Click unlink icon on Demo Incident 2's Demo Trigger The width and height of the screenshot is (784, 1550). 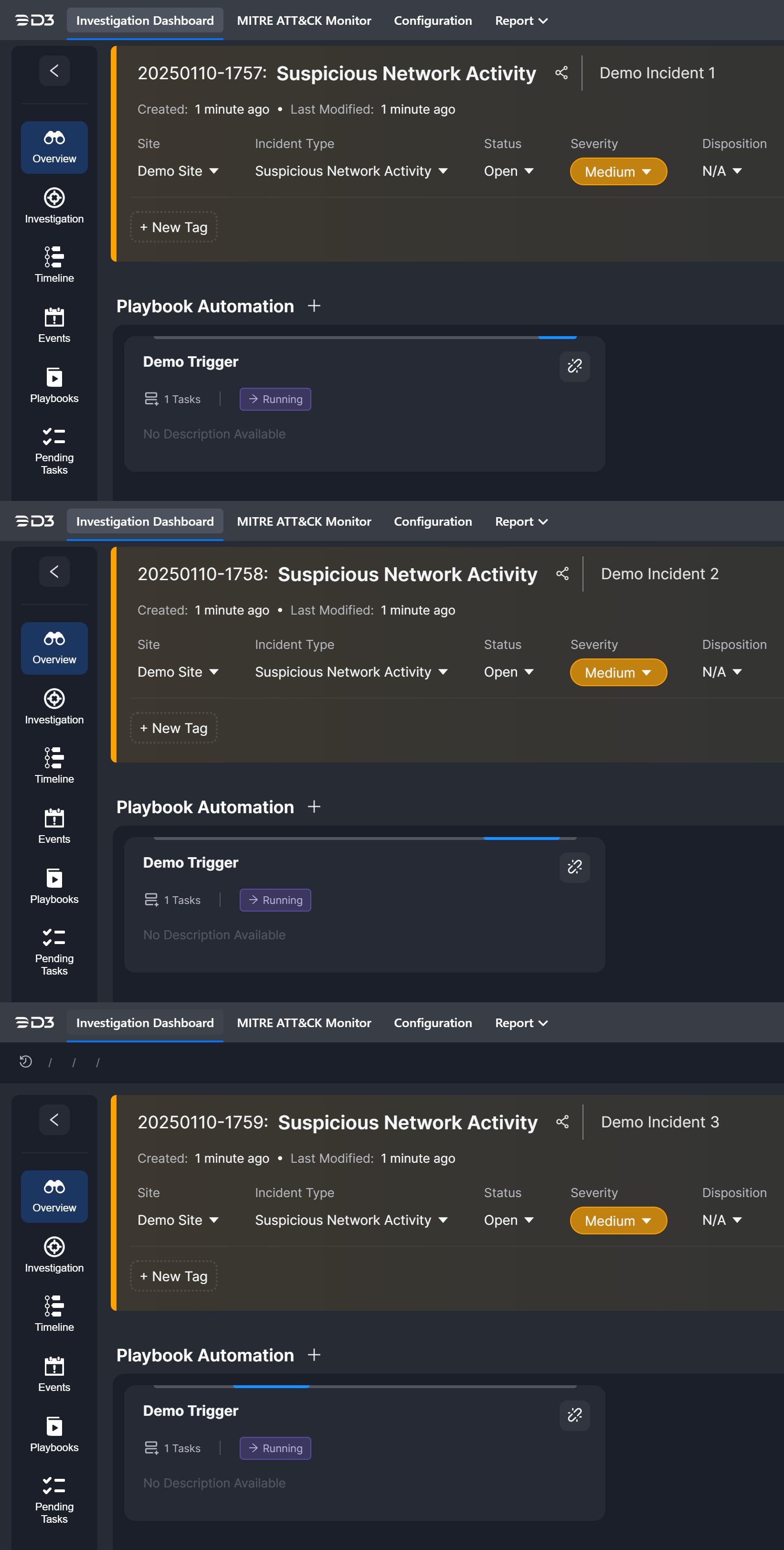[574, 867]
